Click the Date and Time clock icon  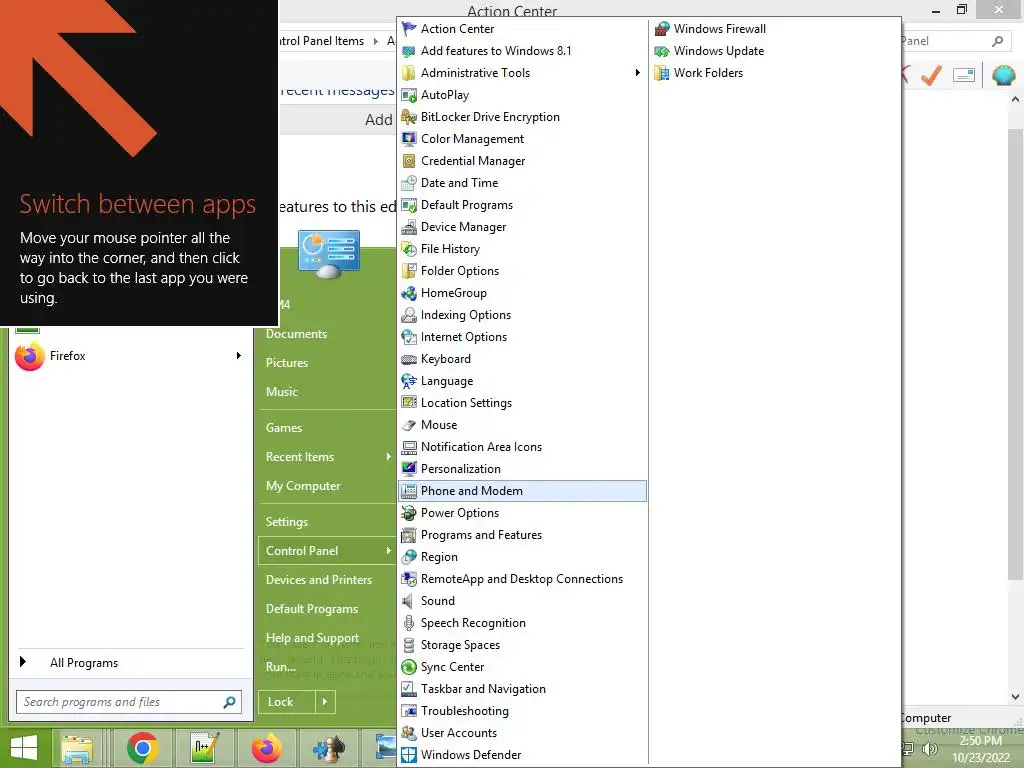coord(409,183)
